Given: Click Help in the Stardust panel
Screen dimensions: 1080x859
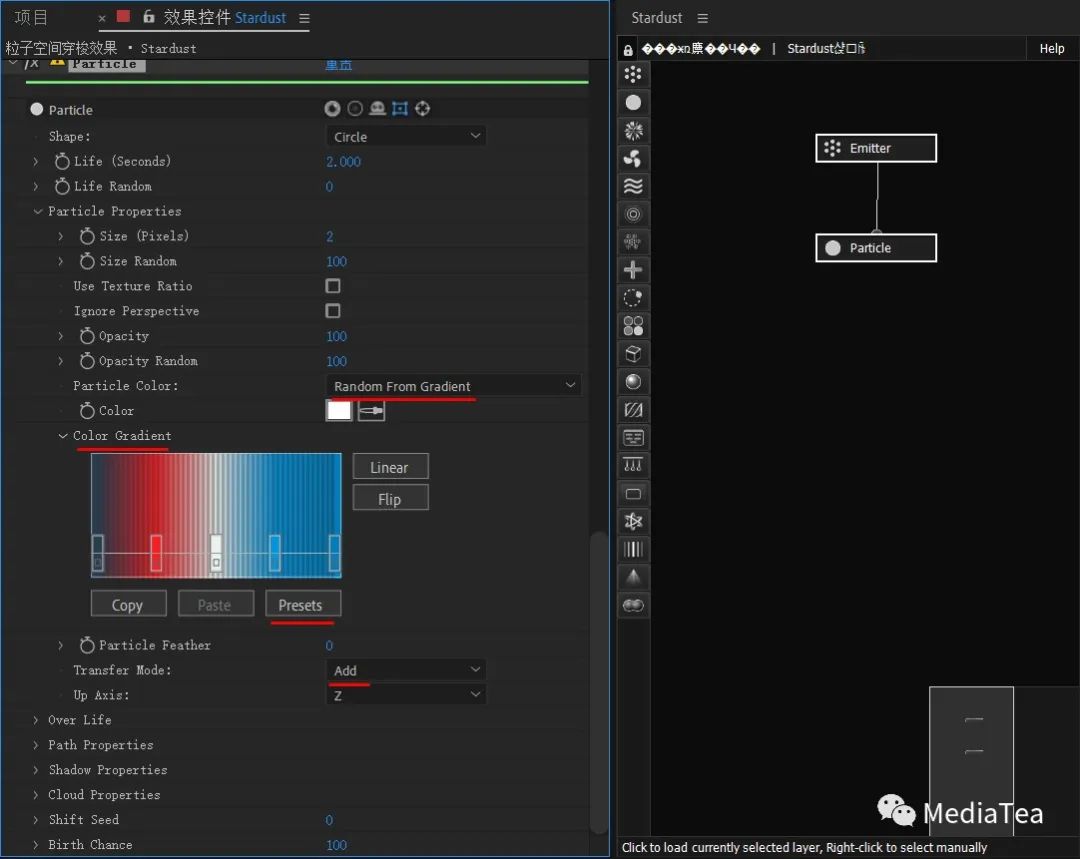Looking at the screenshot, I should pos(1051,48).
